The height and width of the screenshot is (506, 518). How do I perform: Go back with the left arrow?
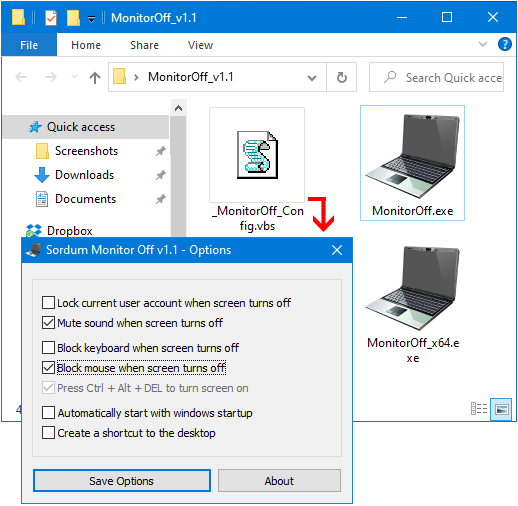tap(21, 77)
